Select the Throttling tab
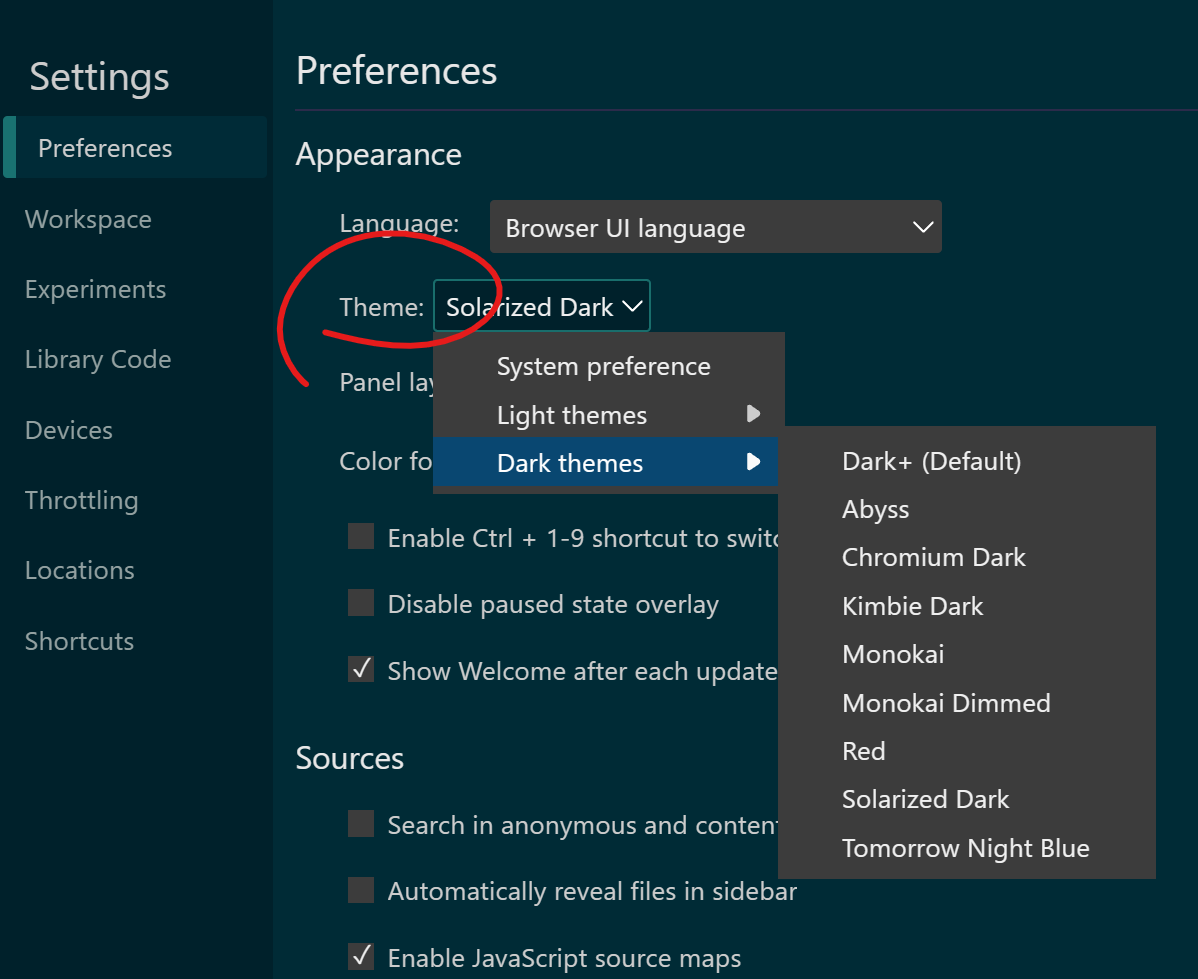This screenshot has width=1198, height=979. (x=82, y=500)
